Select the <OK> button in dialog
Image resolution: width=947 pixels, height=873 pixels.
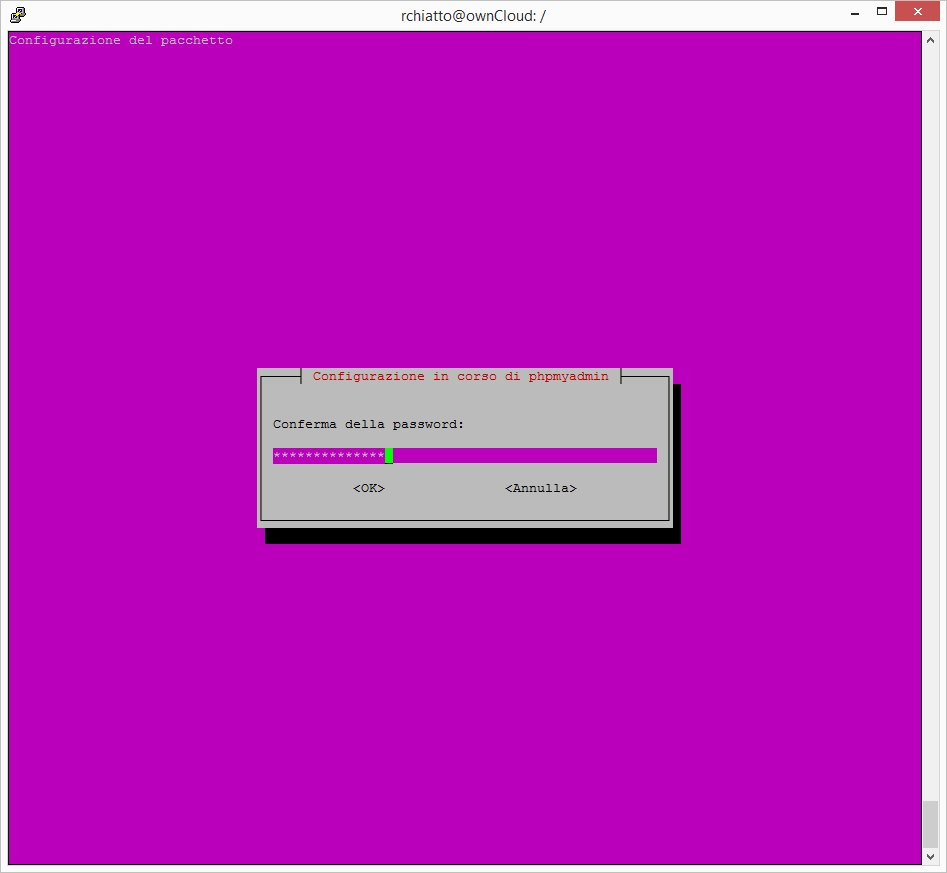368,488
